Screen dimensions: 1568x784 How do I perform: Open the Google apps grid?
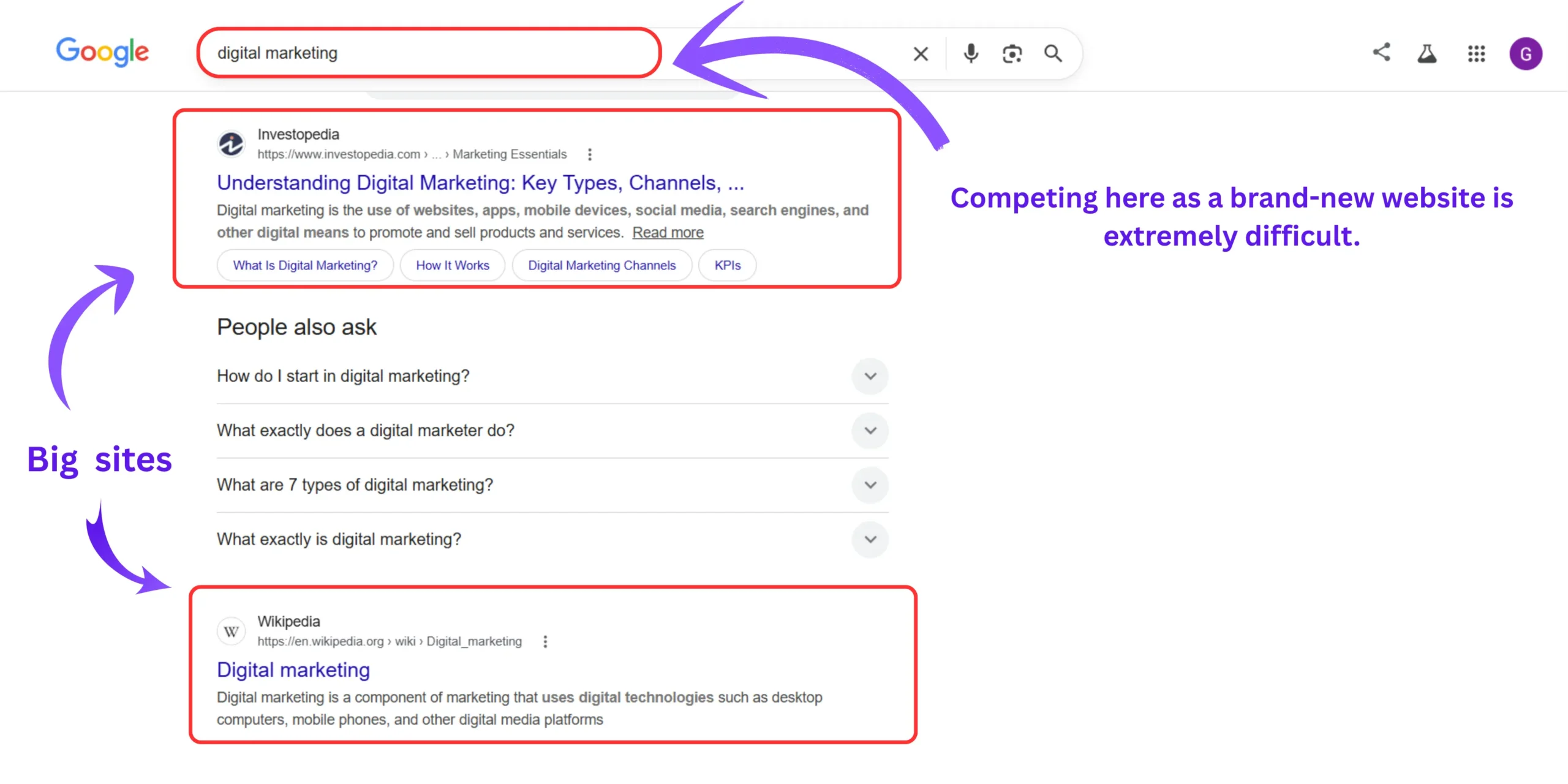(1477, 53)
